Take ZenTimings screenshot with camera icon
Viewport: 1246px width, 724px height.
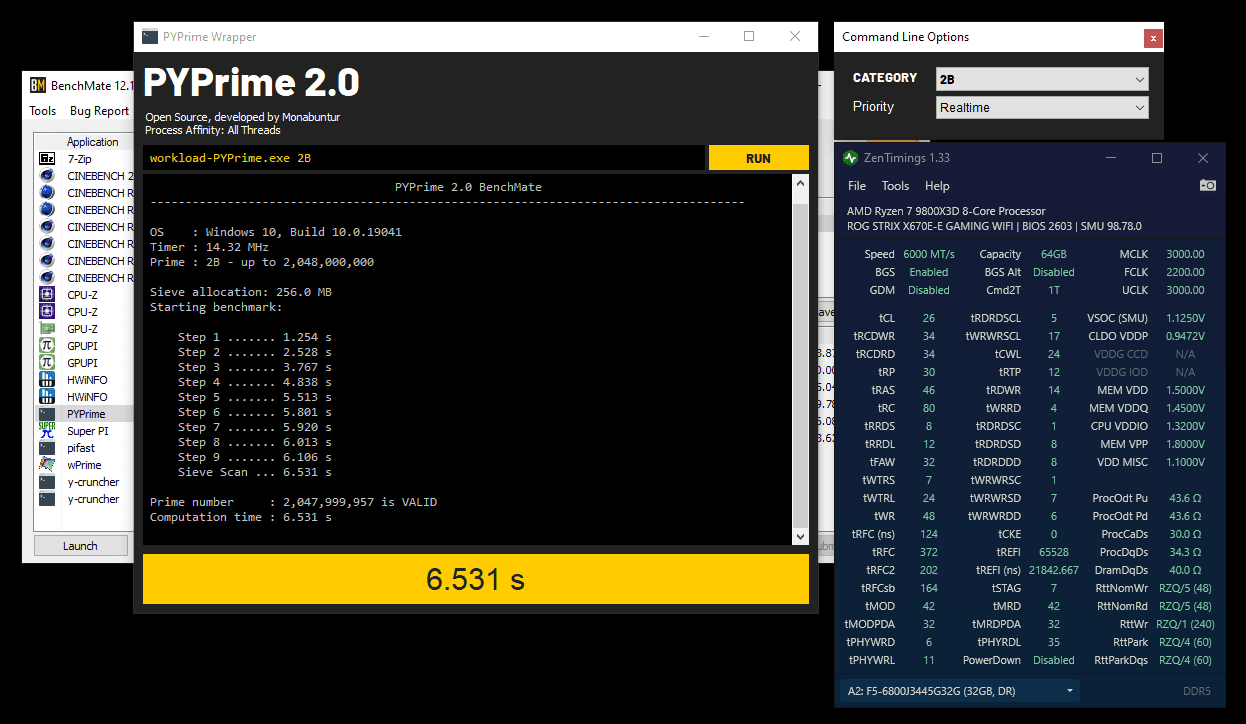[x=1207, y=185]
